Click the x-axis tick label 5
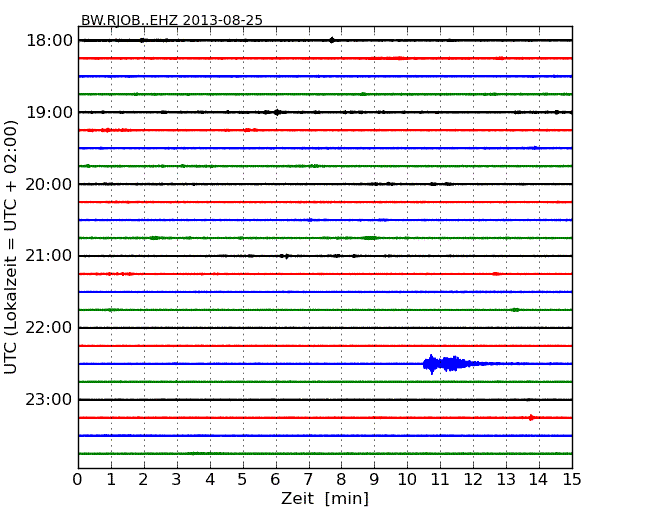The image size is (650, 520). (243, 480)
